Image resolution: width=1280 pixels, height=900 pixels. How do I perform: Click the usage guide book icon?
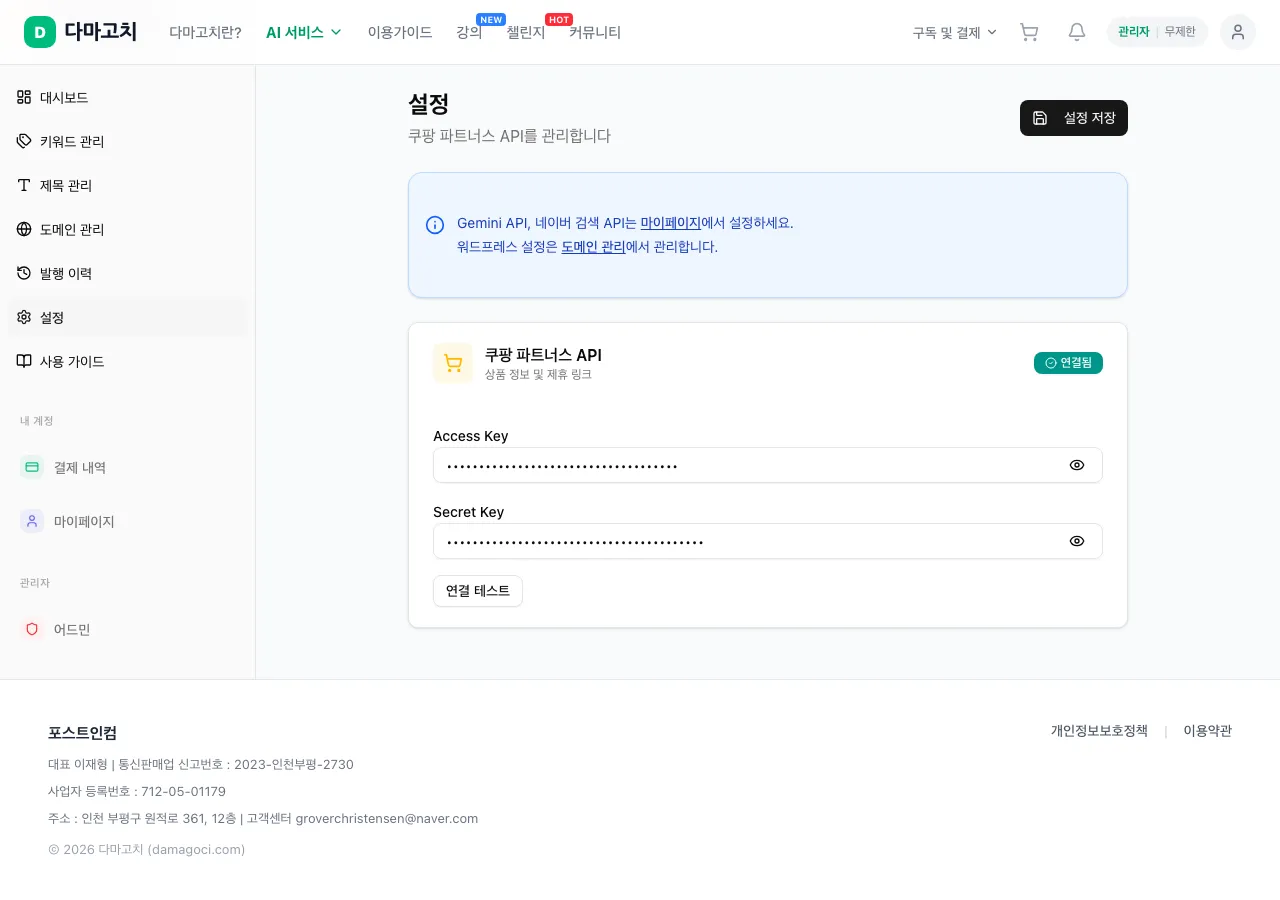(x=24, y=361)
